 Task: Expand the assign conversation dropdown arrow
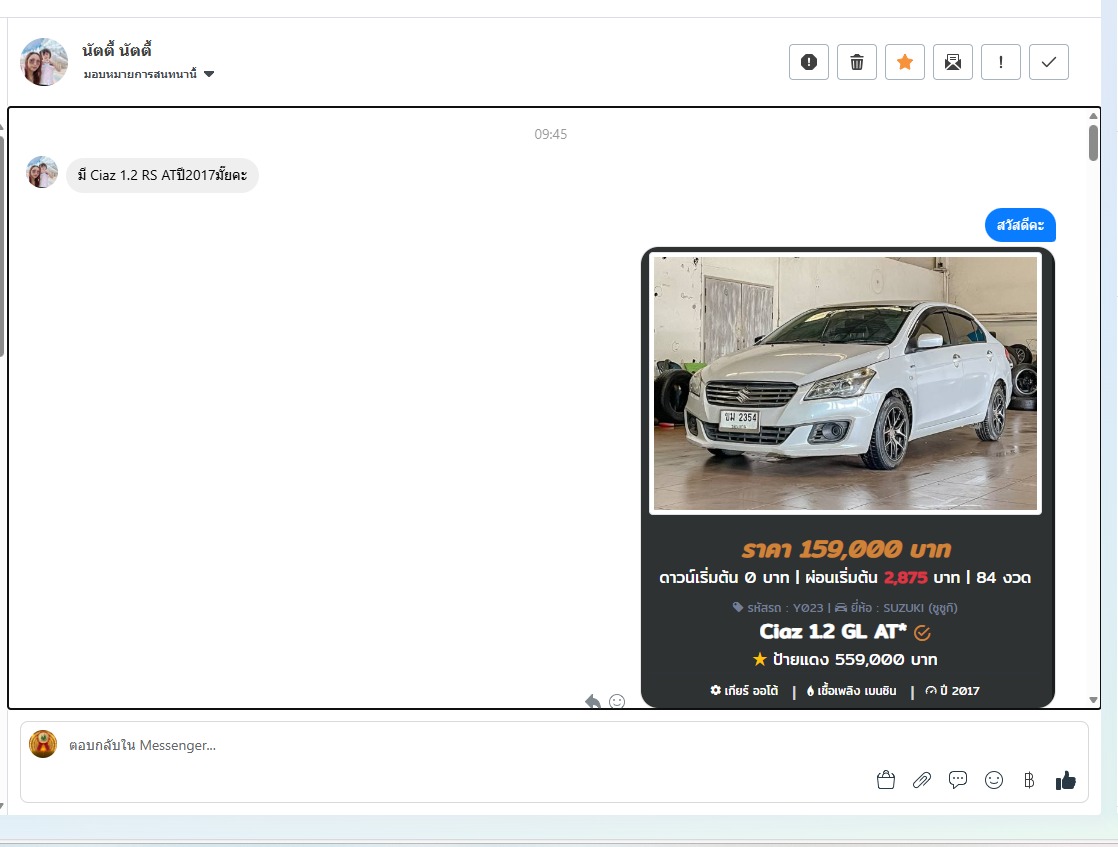click(x=209, y=74)
